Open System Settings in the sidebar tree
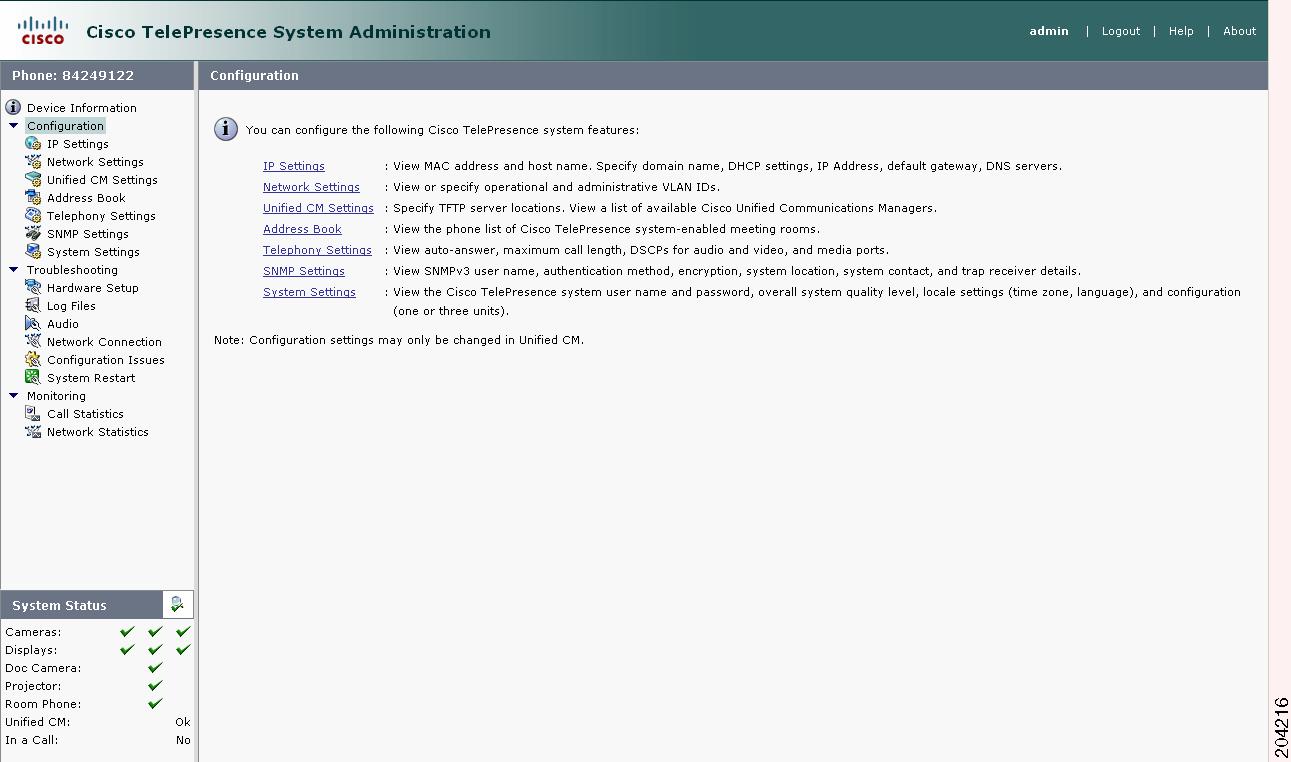Screen dimensions: 1291x762 pos(93,252)
